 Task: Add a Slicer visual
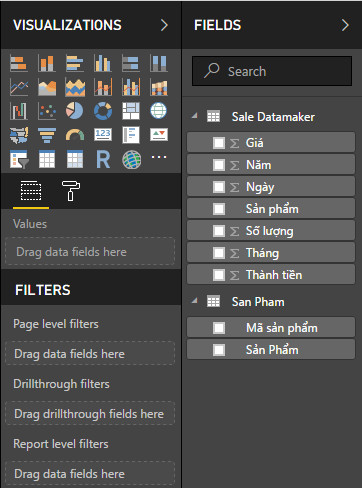(x=19, y=159)
